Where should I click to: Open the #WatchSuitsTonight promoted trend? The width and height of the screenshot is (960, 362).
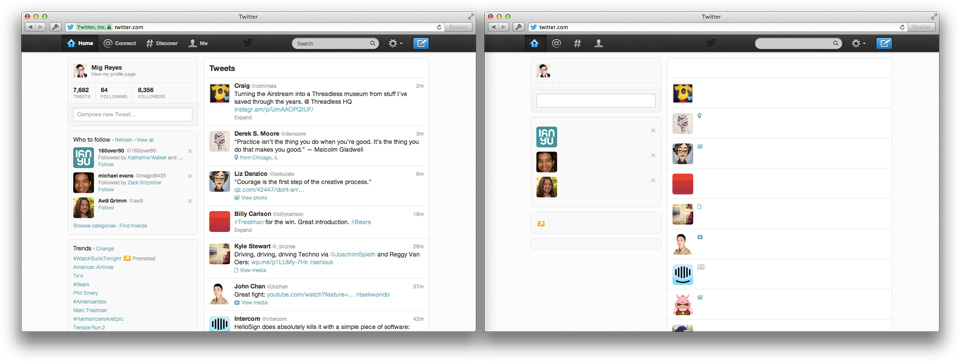(97, 258)
